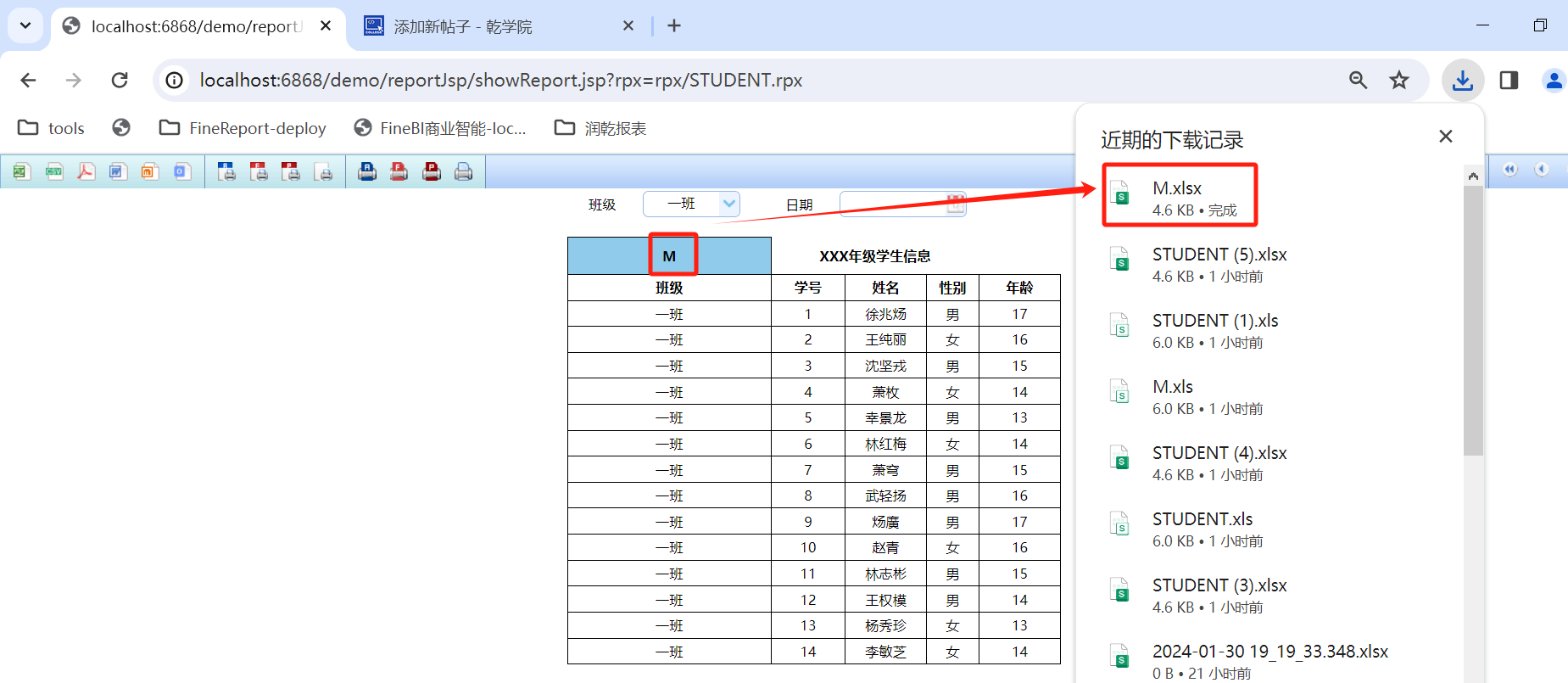Bookmark this page with the star

(1398, 81)
